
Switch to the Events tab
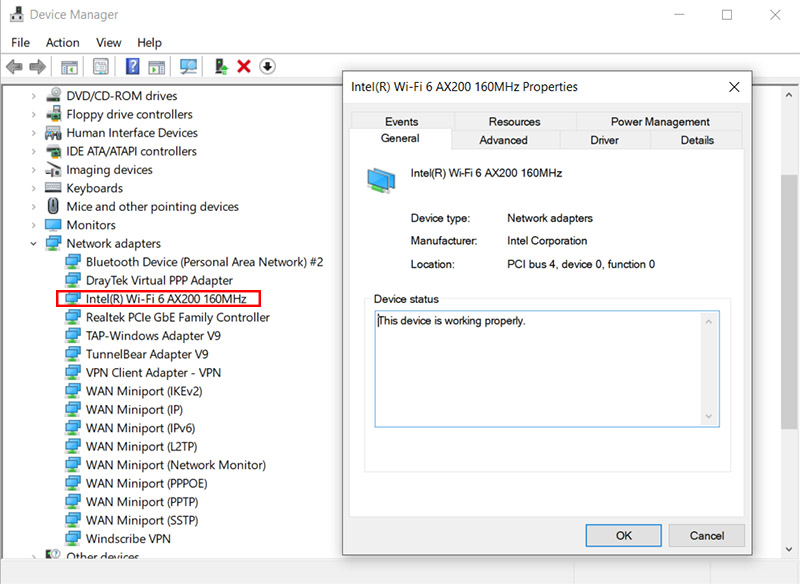click(402, 121)
